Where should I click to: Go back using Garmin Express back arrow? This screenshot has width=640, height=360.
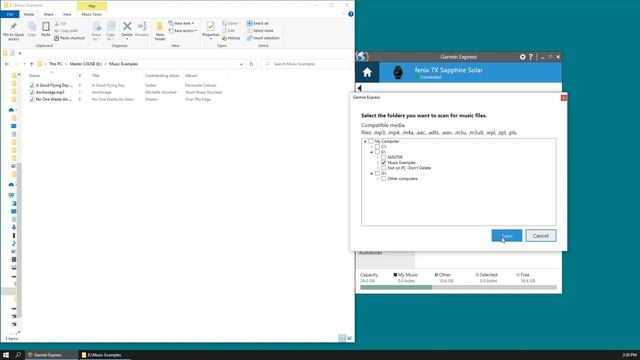point(360,88)
